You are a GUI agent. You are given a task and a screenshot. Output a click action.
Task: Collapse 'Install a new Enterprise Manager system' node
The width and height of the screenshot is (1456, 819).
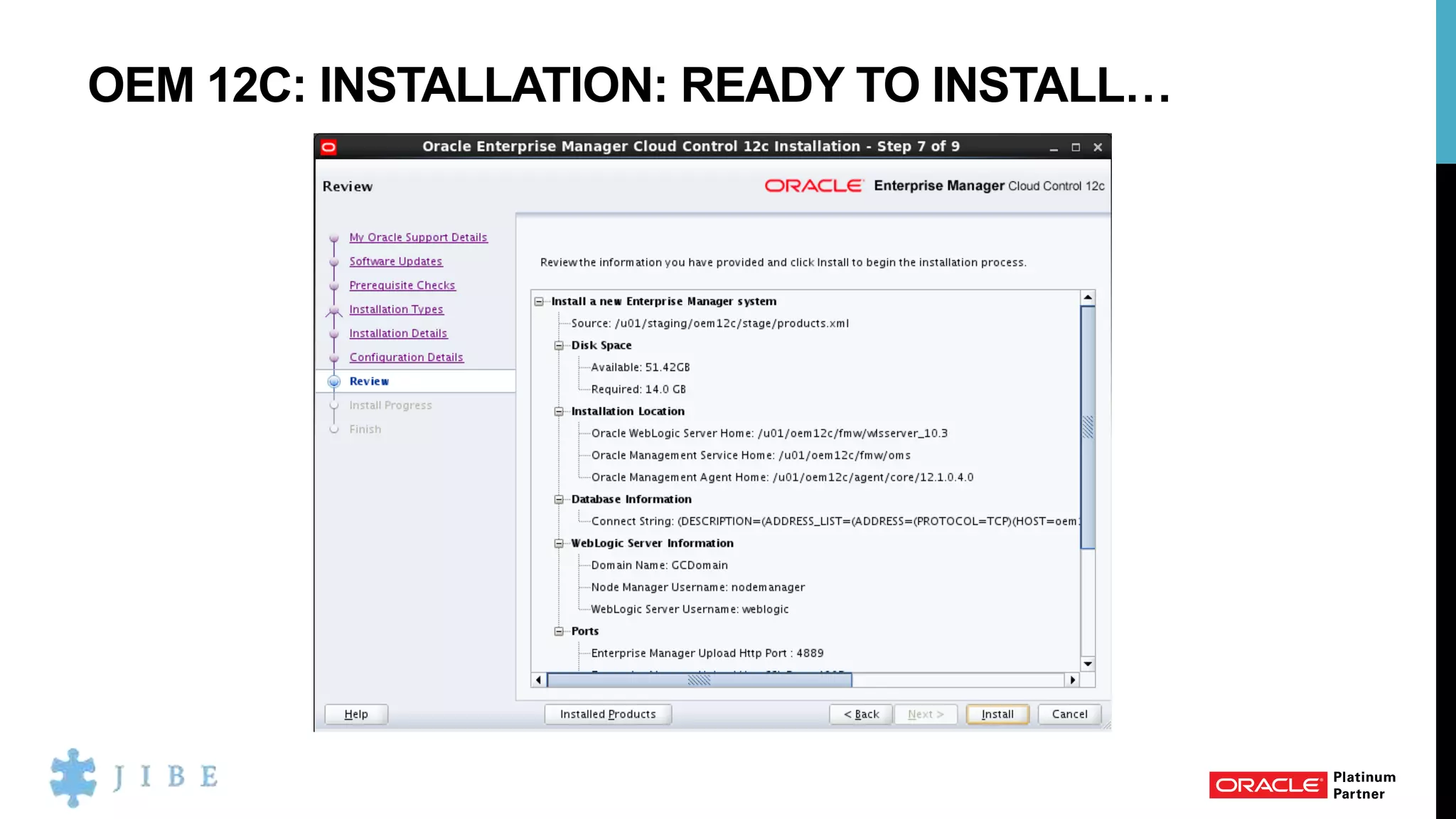coord(539,301)
